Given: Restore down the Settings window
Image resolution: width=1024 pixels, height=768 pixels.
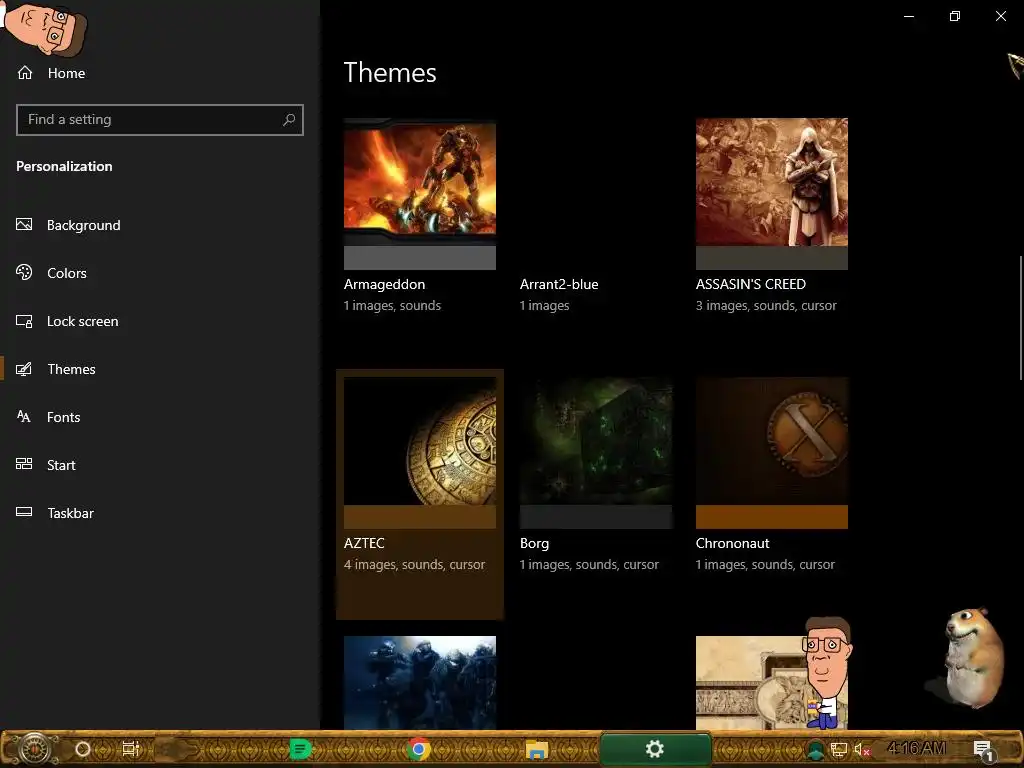Looking at the screenshot, I should point(955,16).
